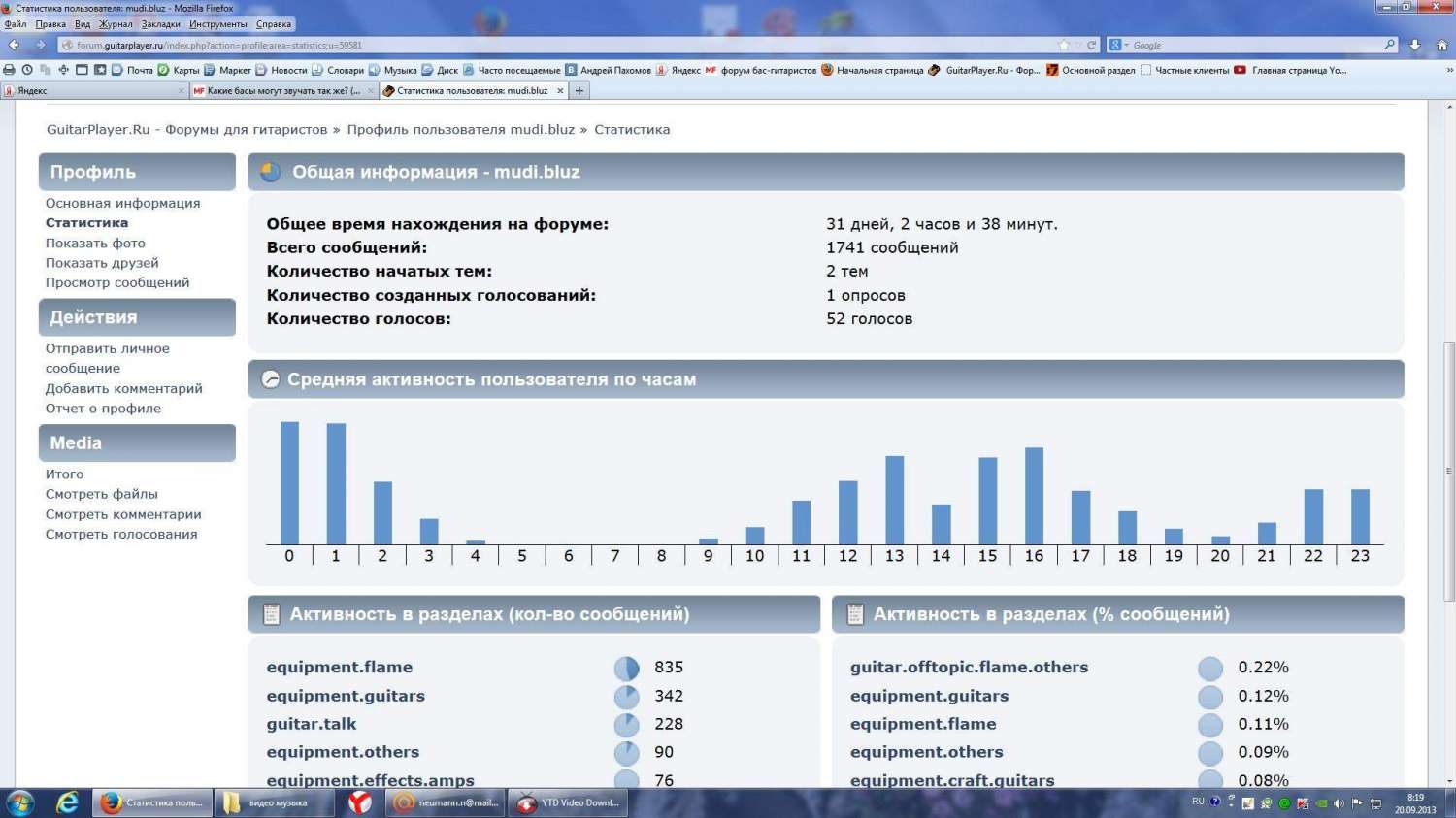The width and height of the screenshot is (1456, 818).
Task: Open the Диск bookmark
Action: click(440, 70)
